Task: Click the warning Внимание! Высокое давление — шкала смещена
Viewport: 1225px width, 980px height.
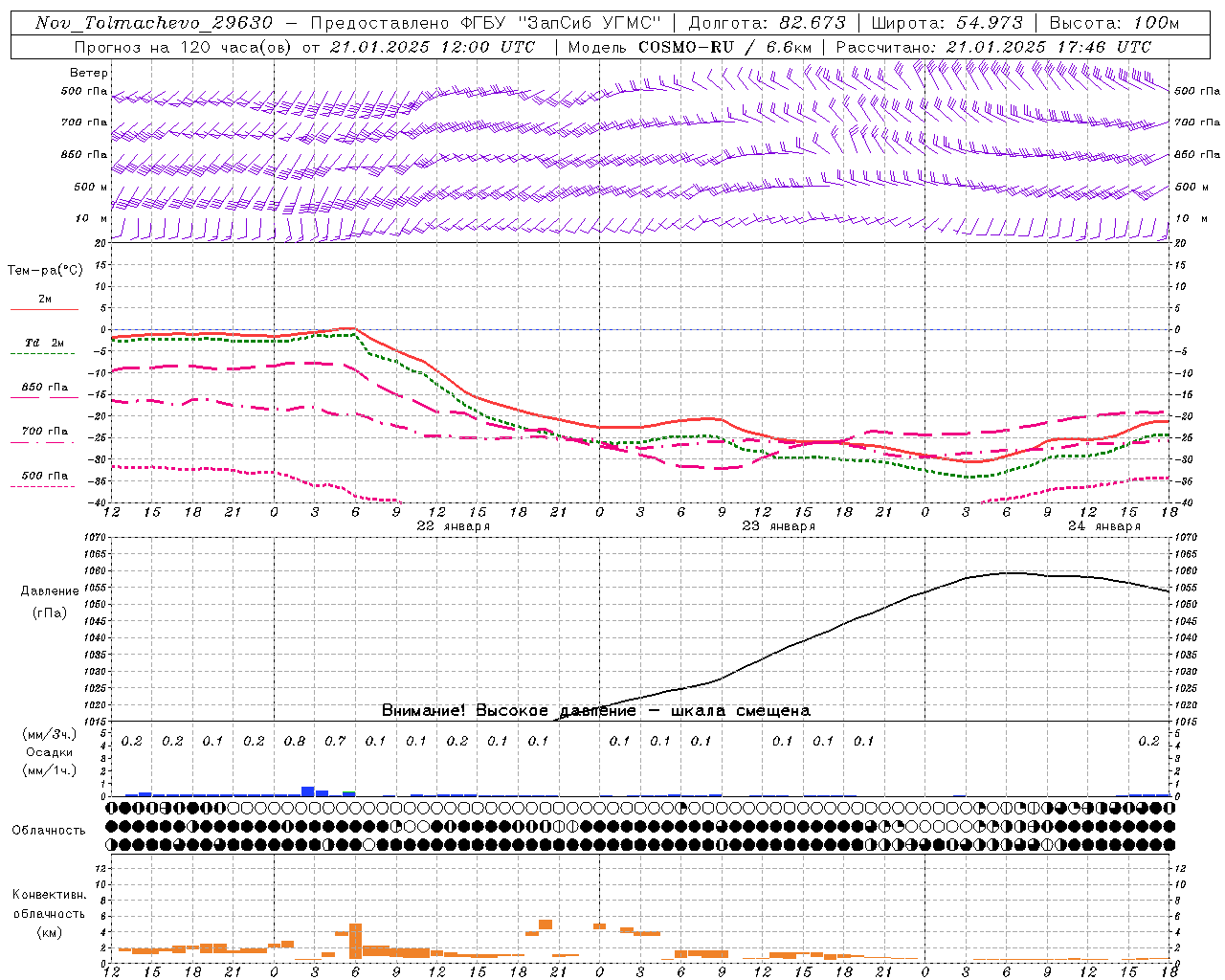Action: 595,711
